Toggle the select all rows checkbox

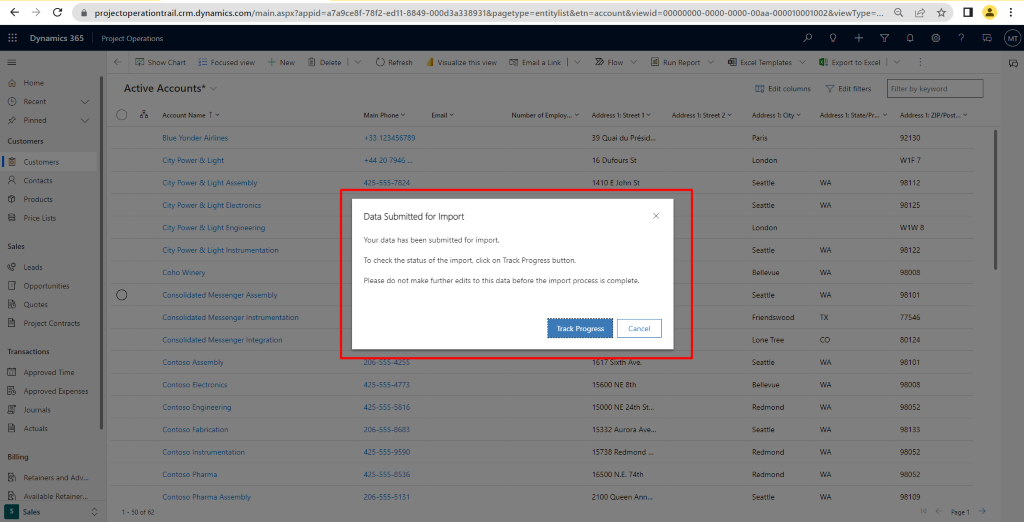[122, 115]
